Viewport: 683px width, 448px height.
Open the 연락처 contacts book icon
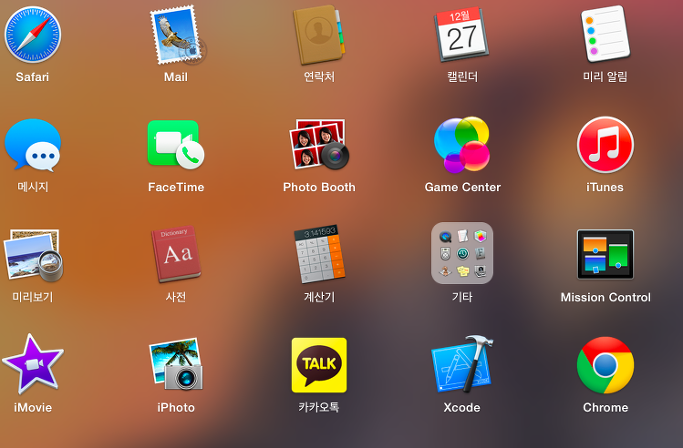tap(319, 35)
